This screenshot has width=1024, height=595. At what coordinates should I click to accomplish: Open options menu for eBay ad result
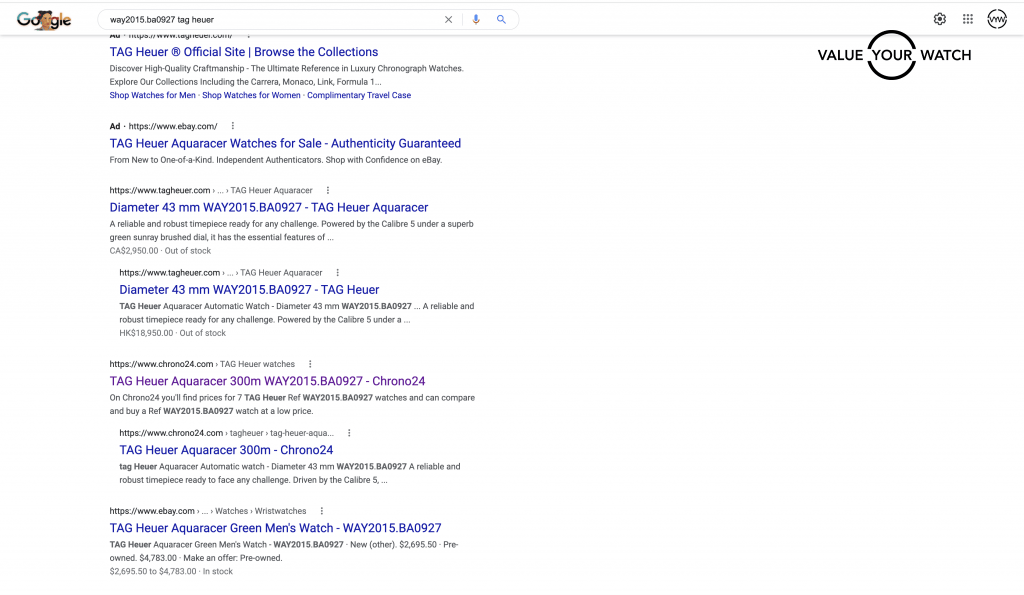pos(233,126)
